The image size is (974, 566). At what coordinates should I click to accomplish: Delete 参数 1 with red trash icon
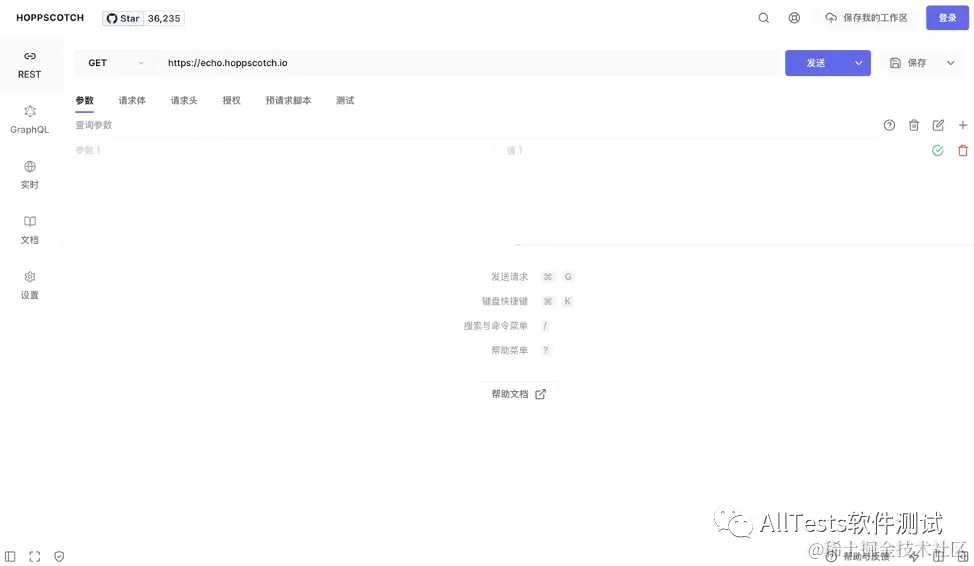[x=962, y=150]
